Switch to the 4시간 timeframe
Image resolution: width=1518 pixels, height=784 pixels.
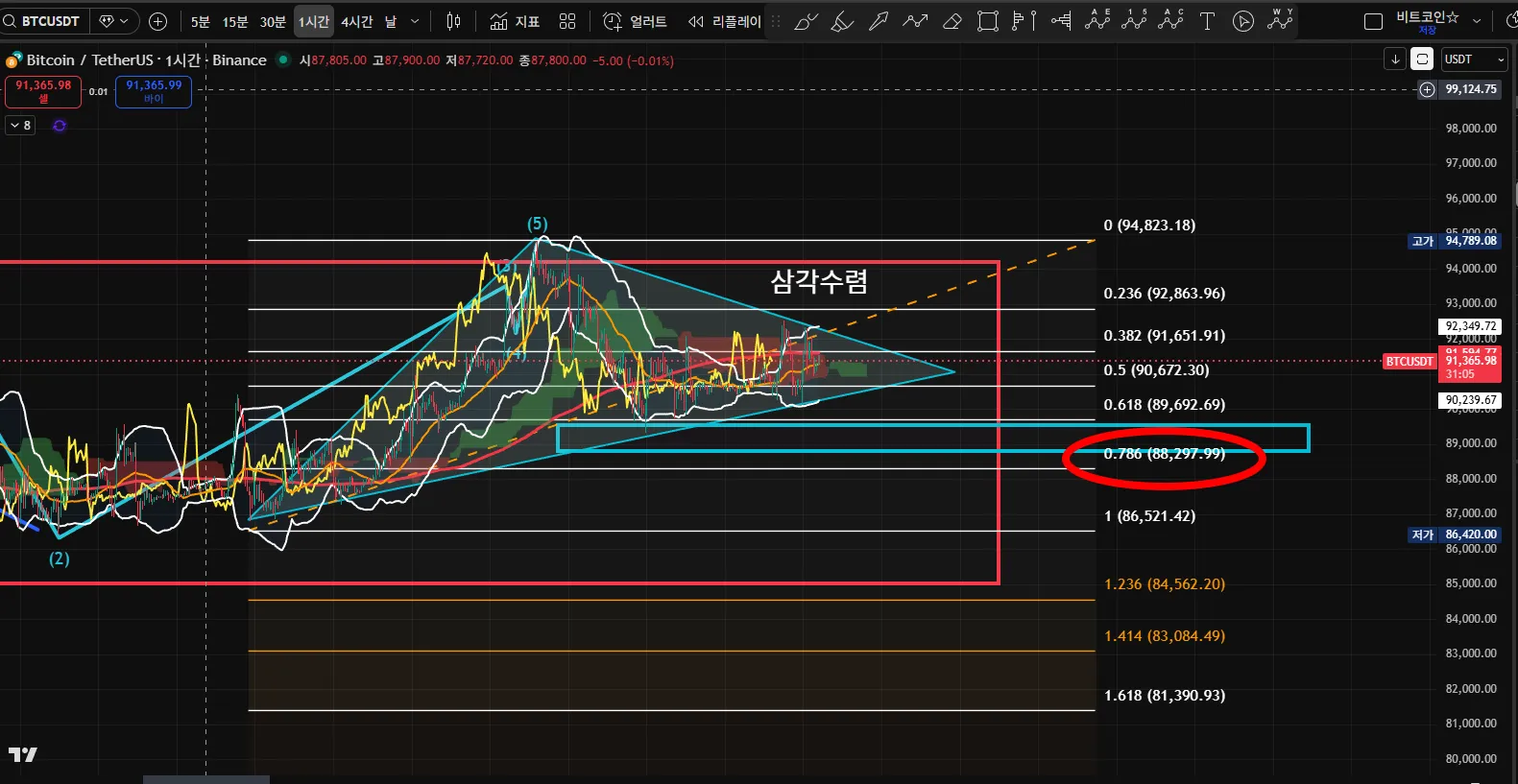356,21
